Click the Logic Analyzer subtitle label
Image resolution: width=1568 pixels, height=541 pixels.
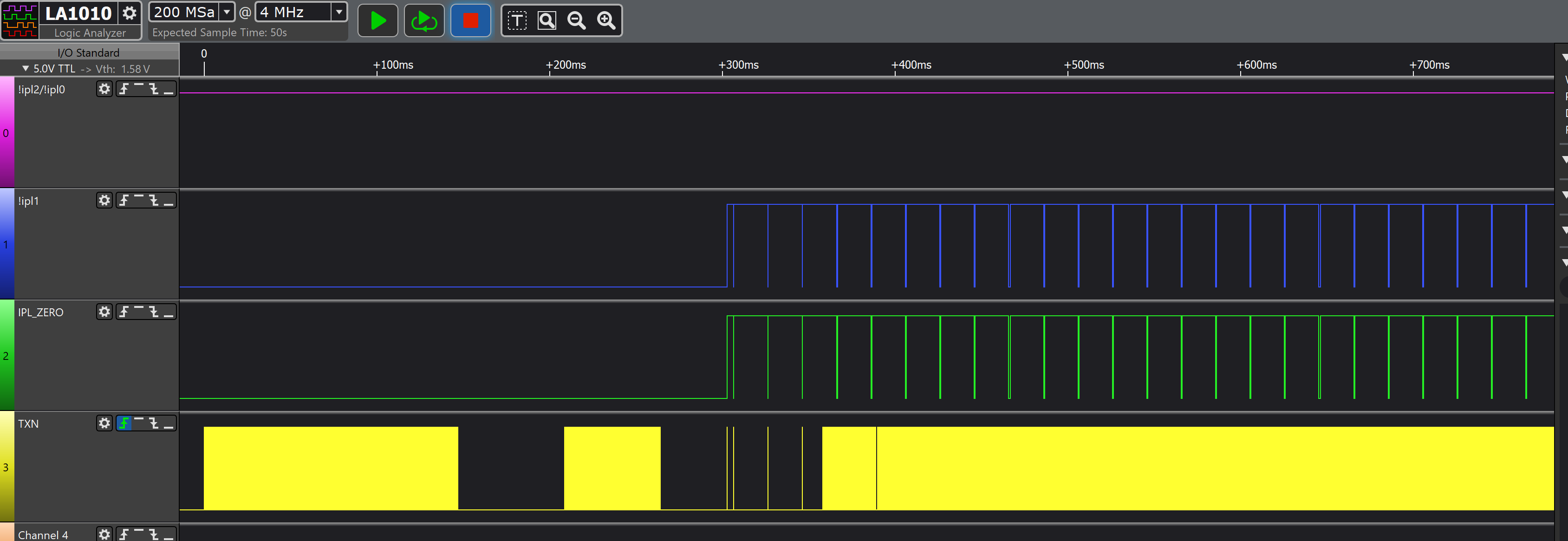[x=90, y=33]
